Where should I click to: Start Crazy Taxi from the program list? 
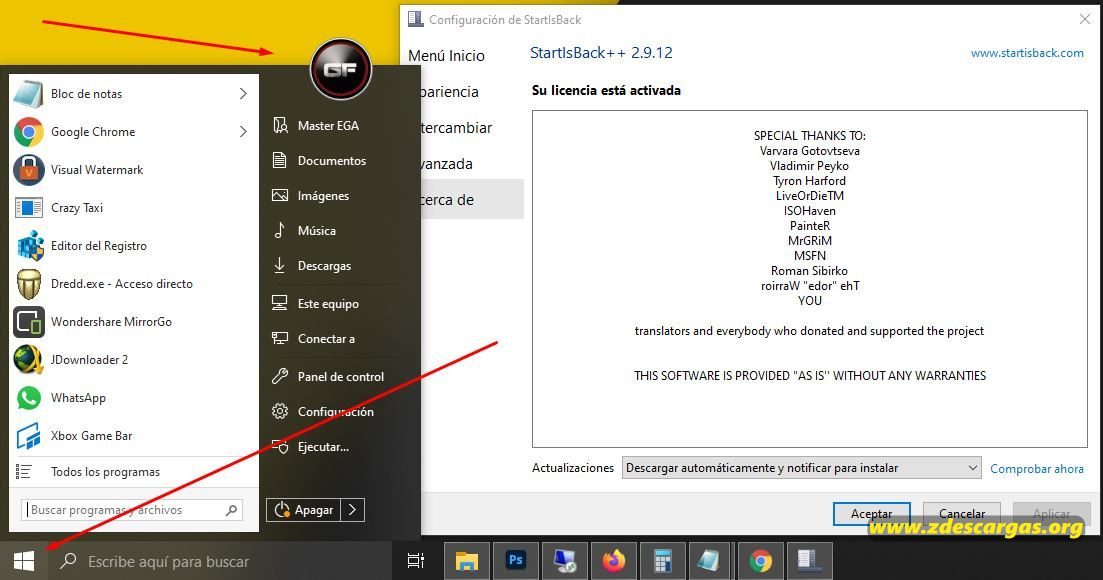coord(133,207)
